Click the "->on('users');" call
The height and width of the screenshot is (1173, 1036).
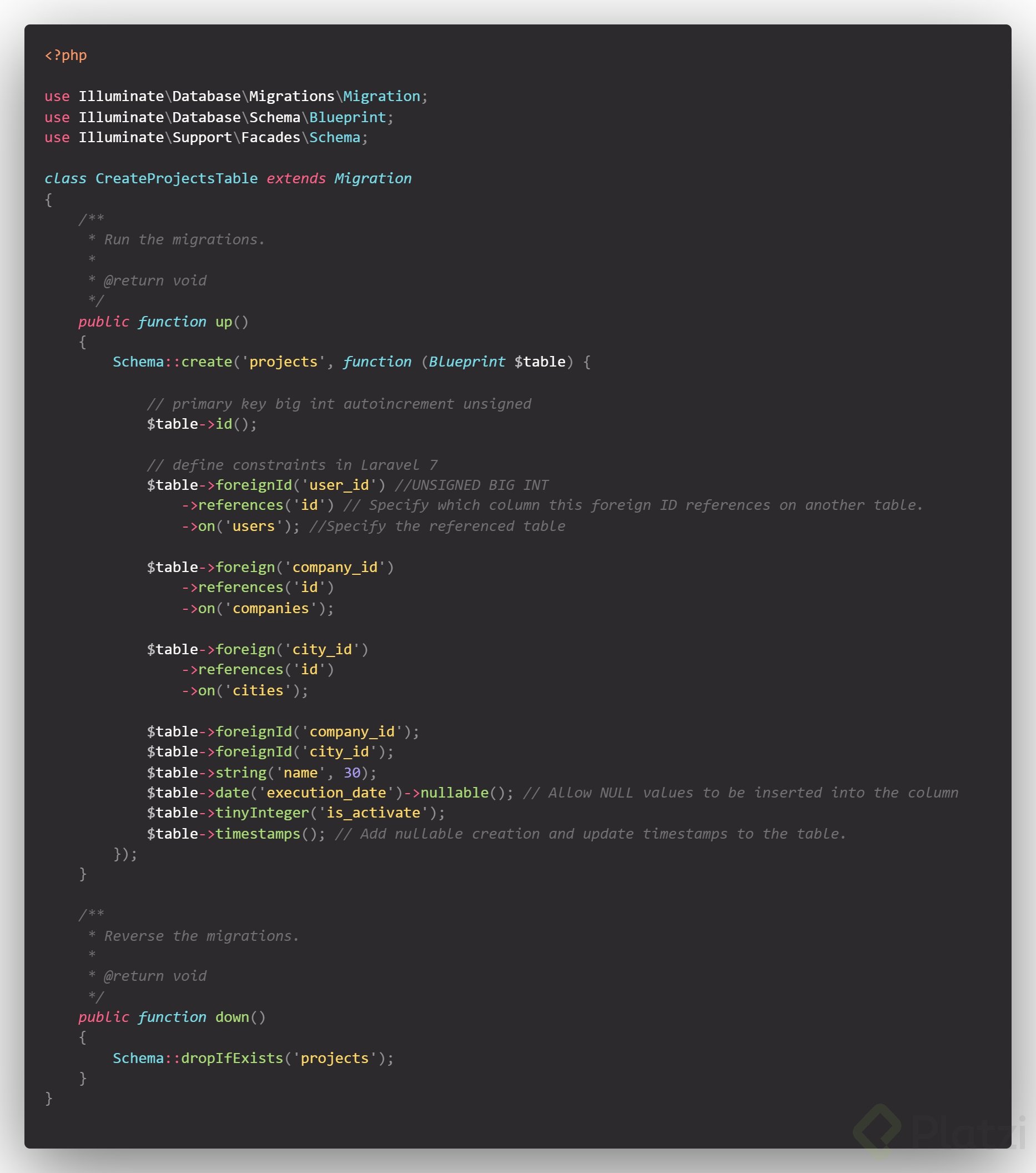point(240,527)
